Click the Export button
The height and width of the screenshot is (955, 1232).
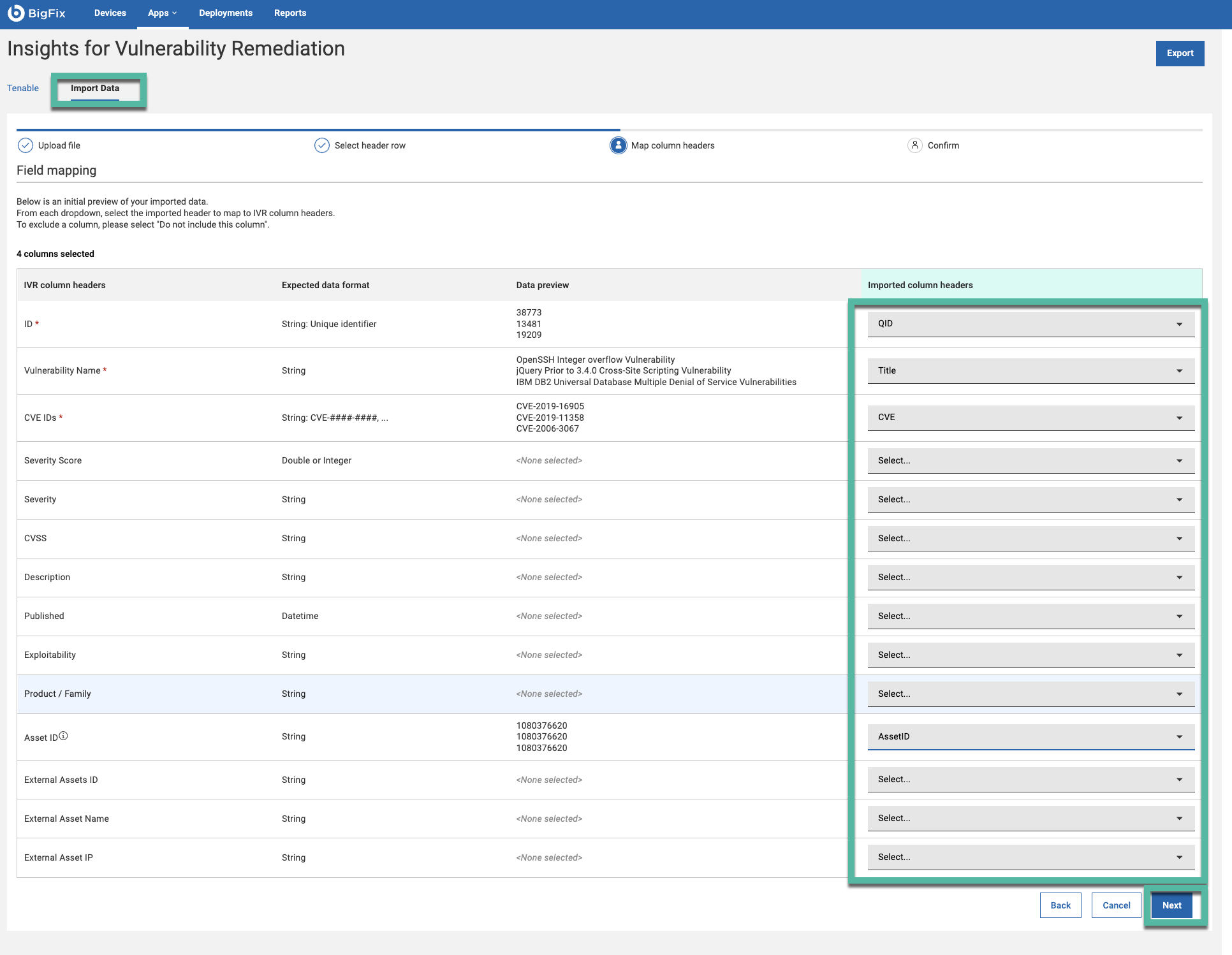[1180, 54]
